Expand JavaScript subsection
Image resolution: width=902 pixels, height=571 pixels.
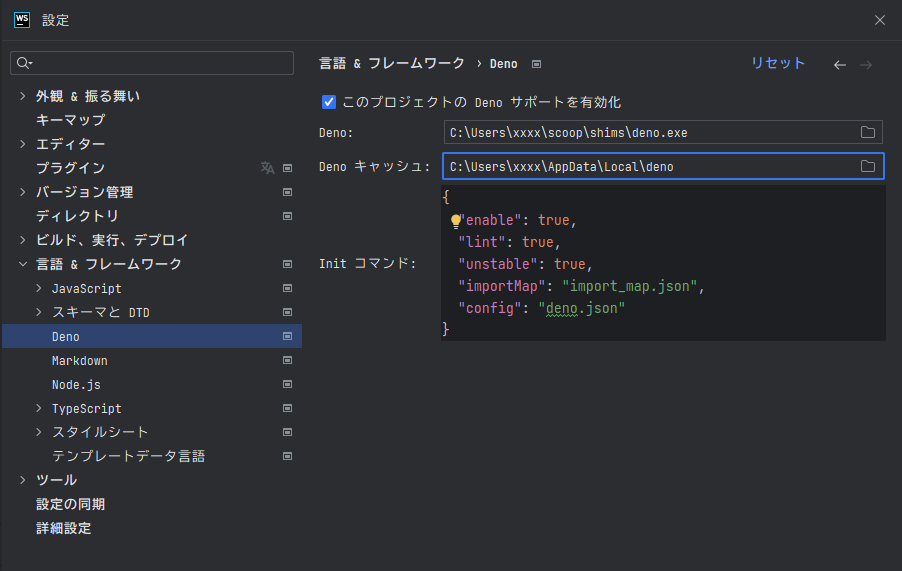39,288
